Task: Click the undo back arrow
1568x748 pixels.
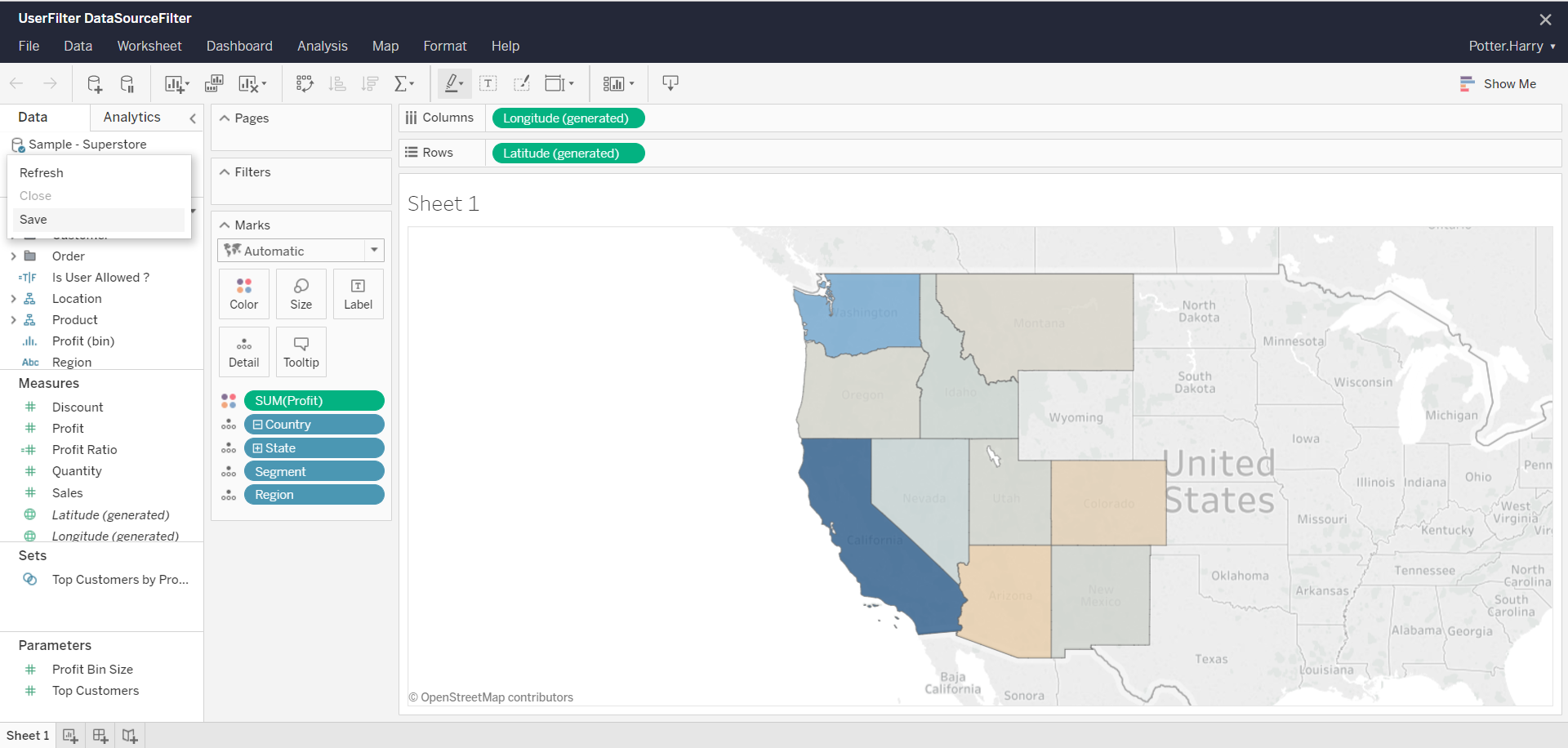Action: [16, 83]
